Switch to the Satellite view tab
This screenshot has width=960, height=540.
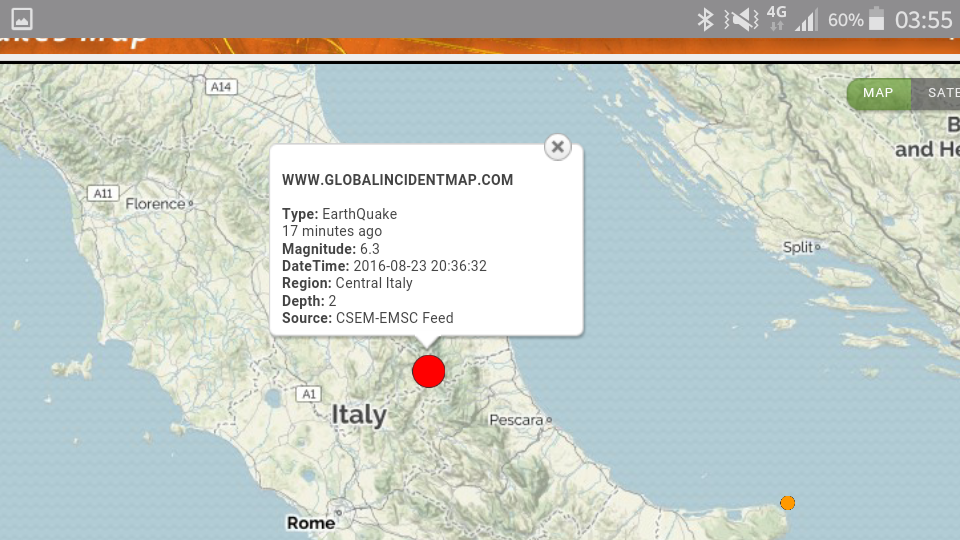940,93
